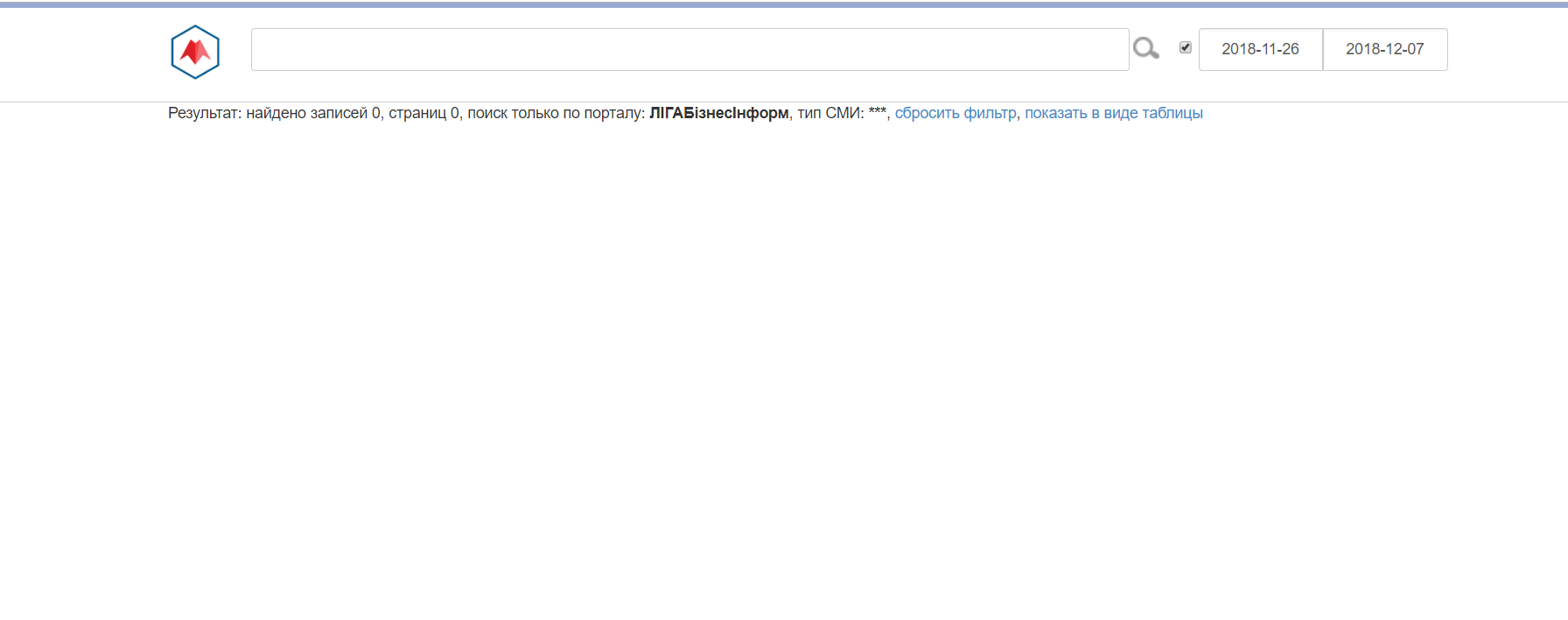This screenshot has height=620, width=1568.
Task: Toggle the checkbox beside the date range
Action: 1185,47
